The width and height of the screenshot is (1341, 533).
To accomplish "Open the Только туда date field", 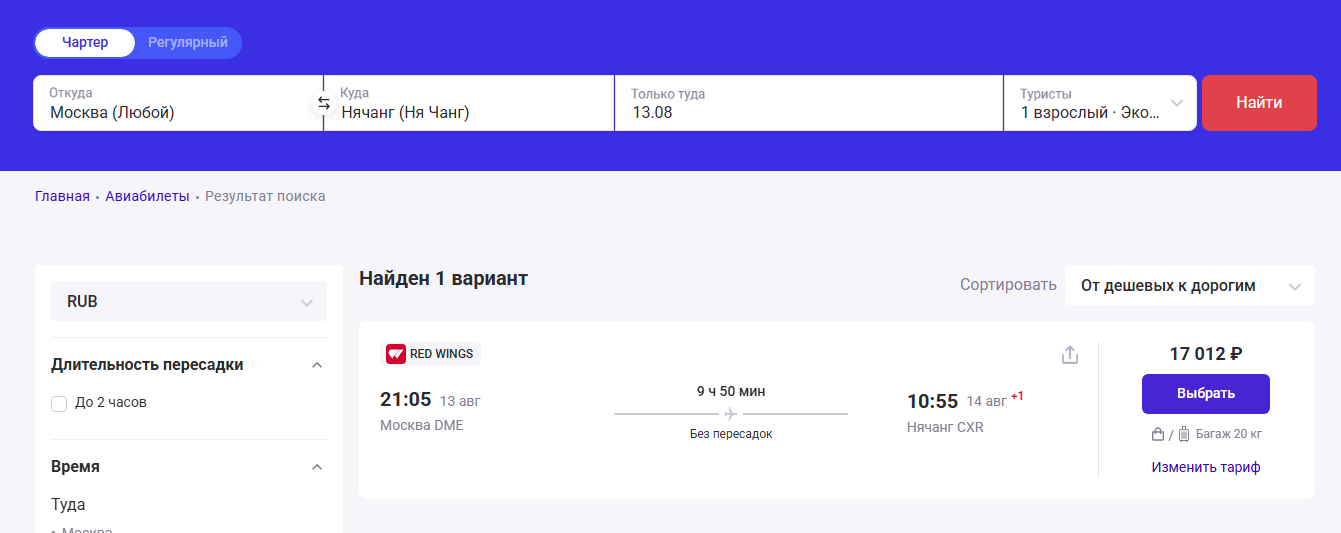I will pyautogui.click(x=809, y=103).
